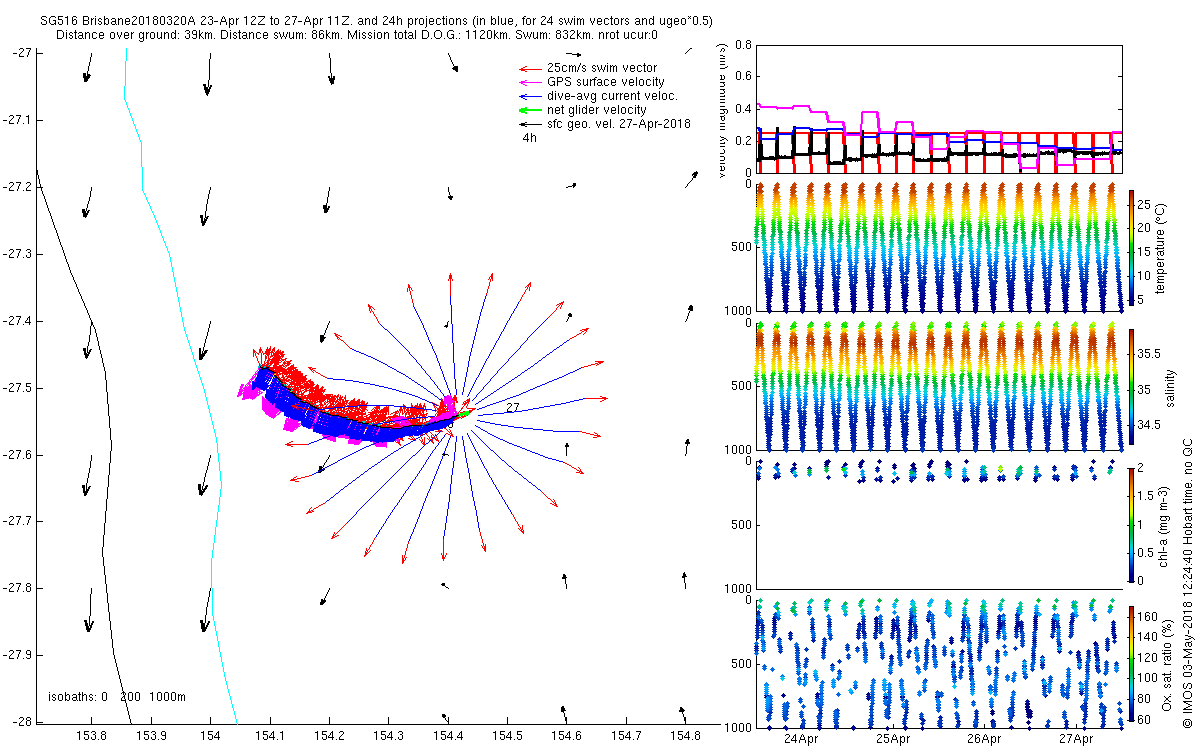Screen dimensions: 1200x750
Task: Click the '25' temperature colorbar tick
Action: [x=1146, y=203]
